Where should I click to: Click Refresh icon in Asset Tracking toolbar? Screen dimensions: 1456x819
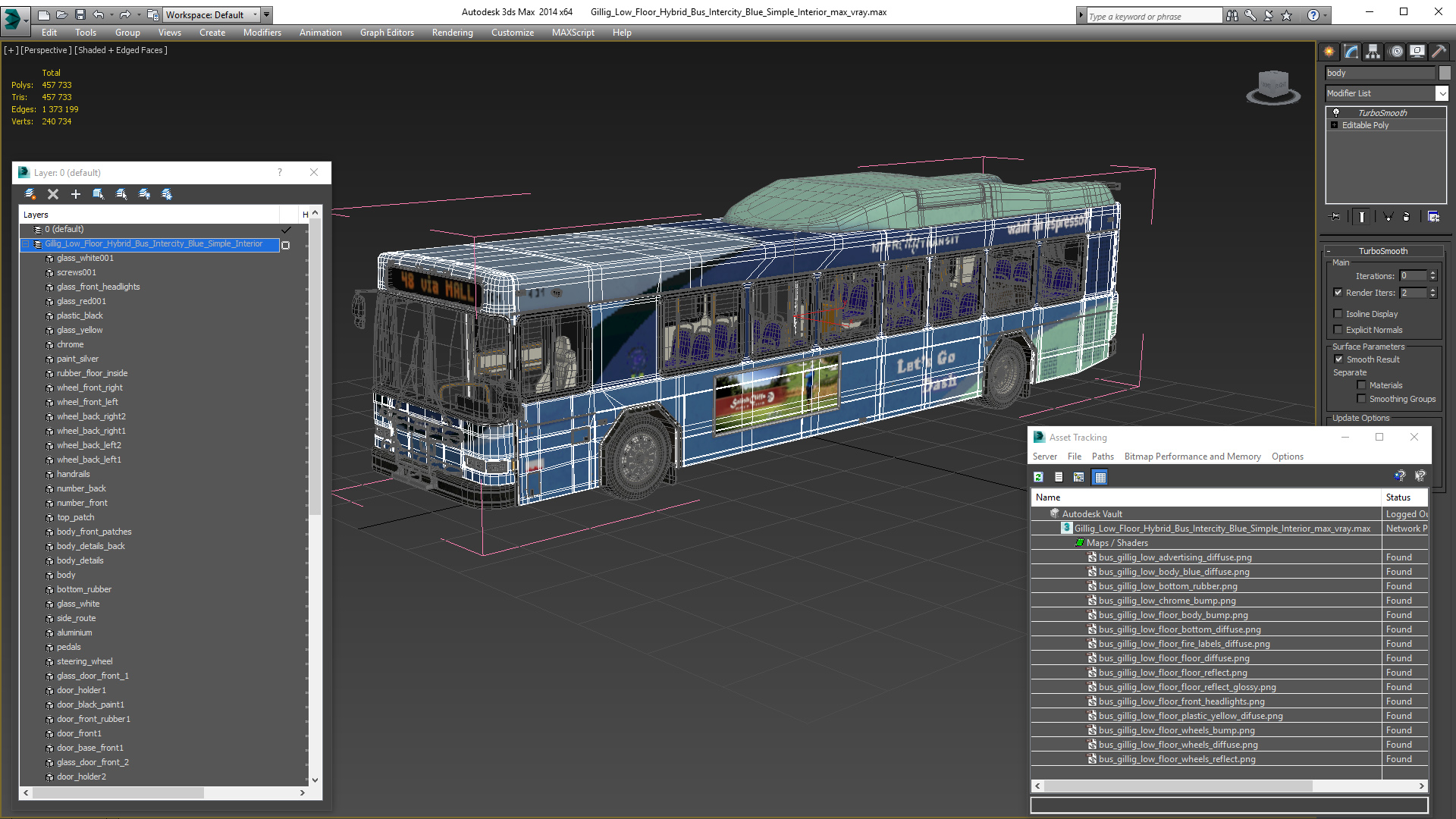(1039, 477)
